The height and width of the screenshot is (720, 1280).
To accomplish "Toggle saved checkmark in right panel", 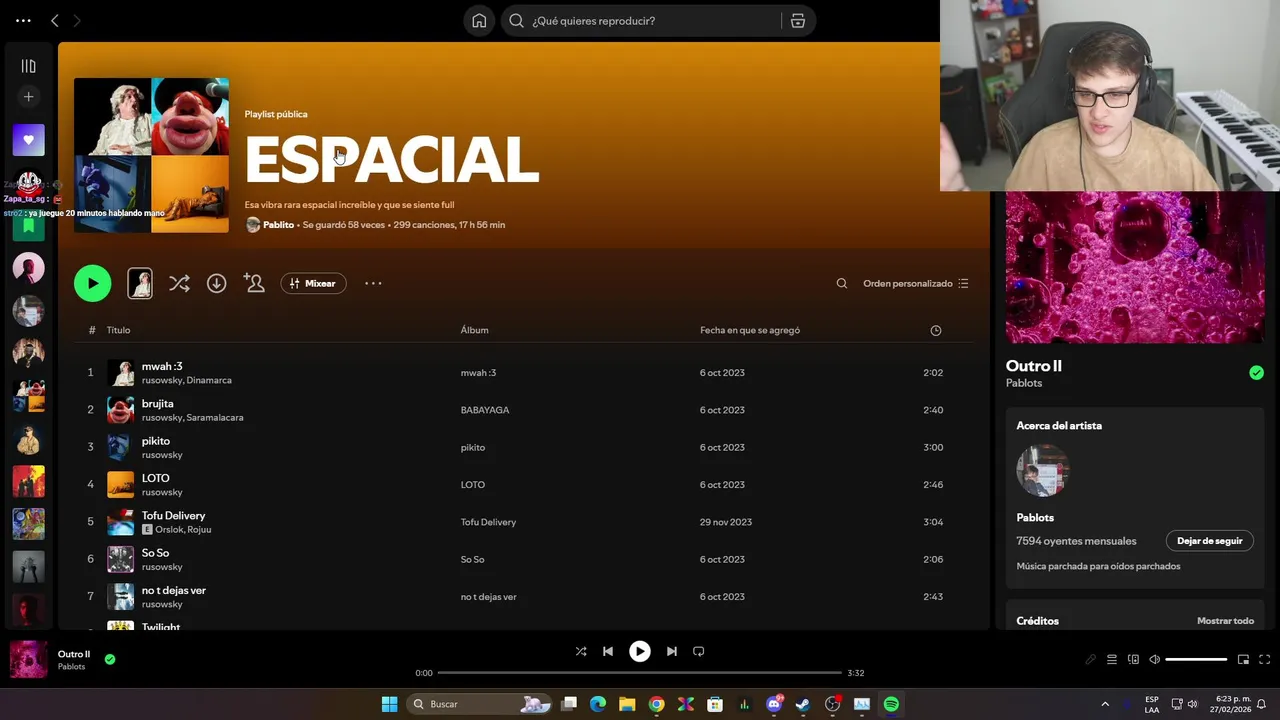I will pyautogui.click(x=1256, y=373).
